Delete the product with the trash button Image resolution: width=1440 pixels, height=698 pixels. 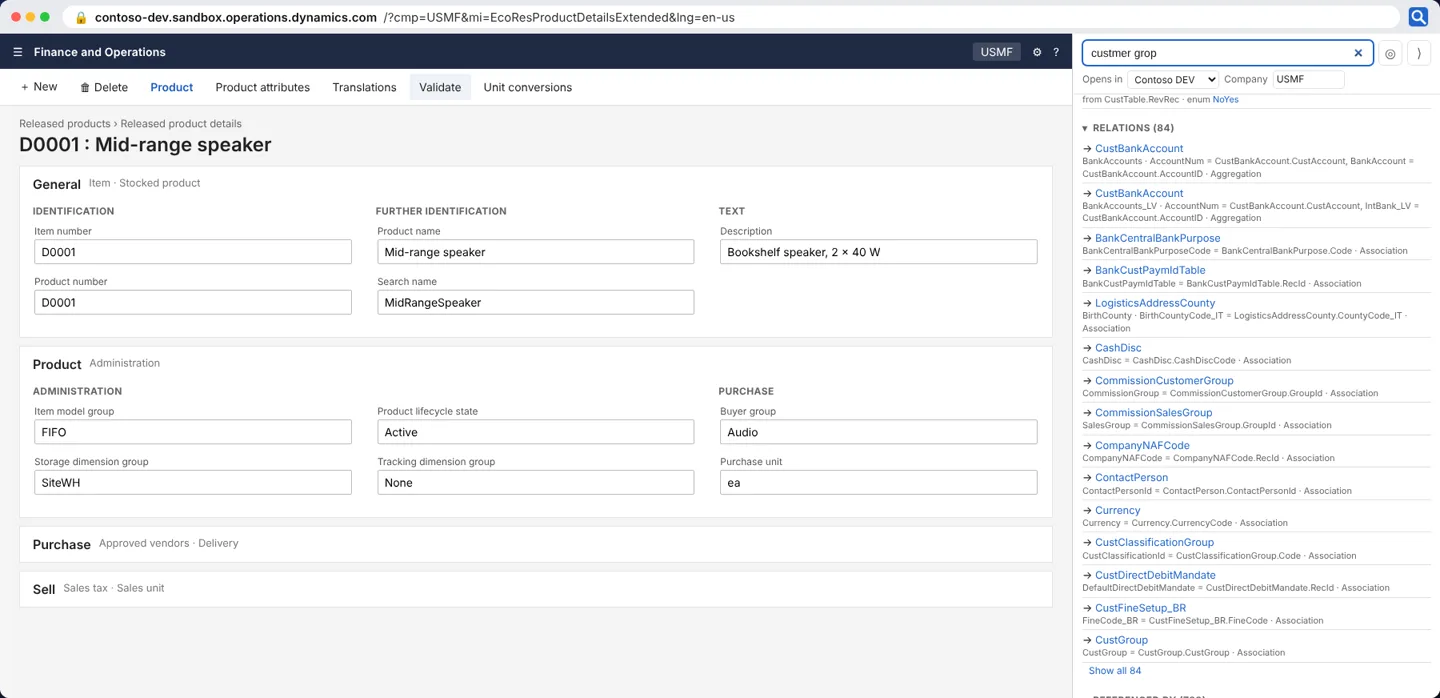[104, 87]
